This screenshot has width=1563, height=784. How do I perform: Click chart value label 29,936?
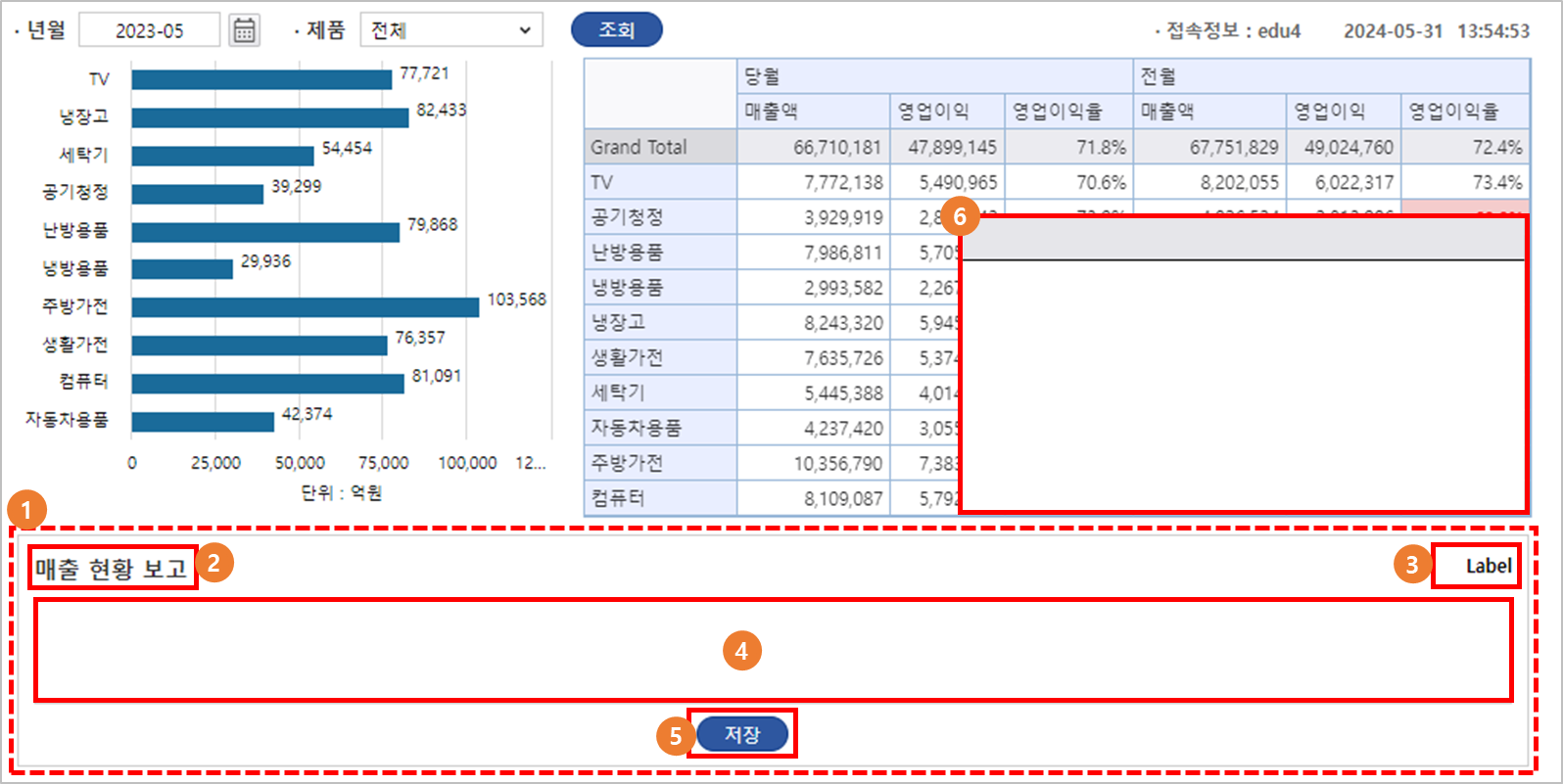click(x=265, y=261)
